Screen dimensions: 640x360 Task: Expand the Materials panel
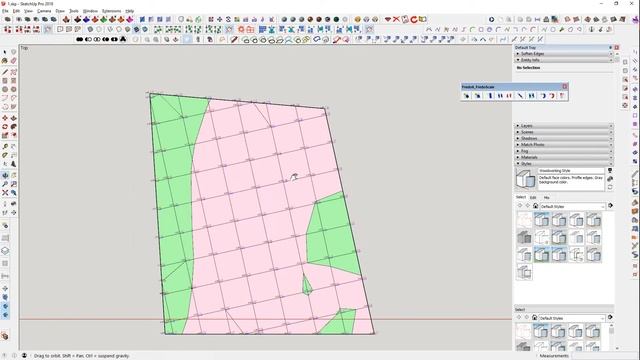564,157
